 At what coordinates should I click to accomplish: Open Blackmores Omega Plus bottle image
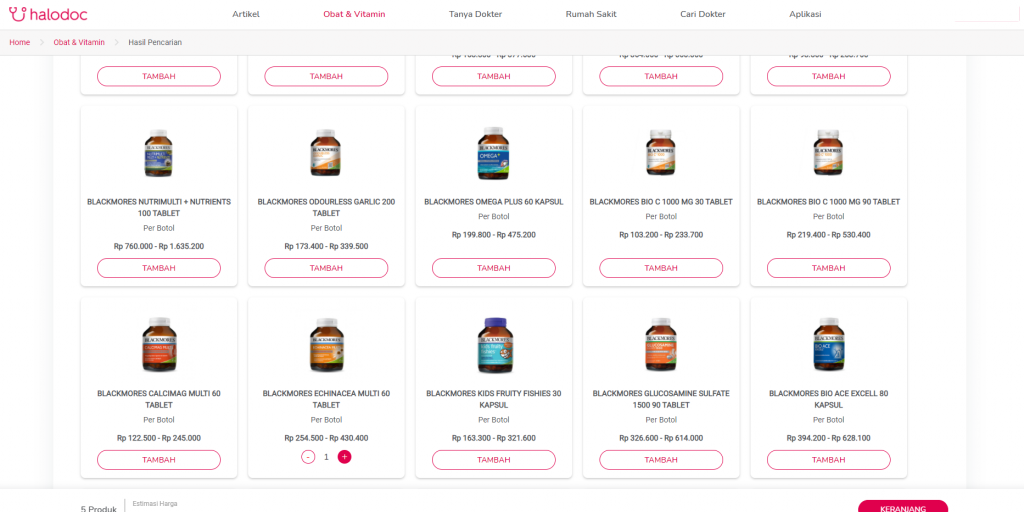[x=493, y=154]
